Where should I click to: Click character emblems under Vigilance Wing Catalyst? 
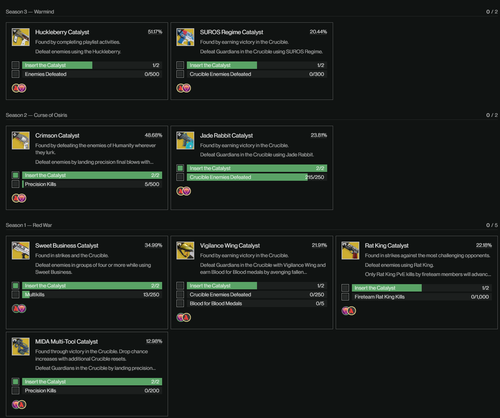click(184, 317)
